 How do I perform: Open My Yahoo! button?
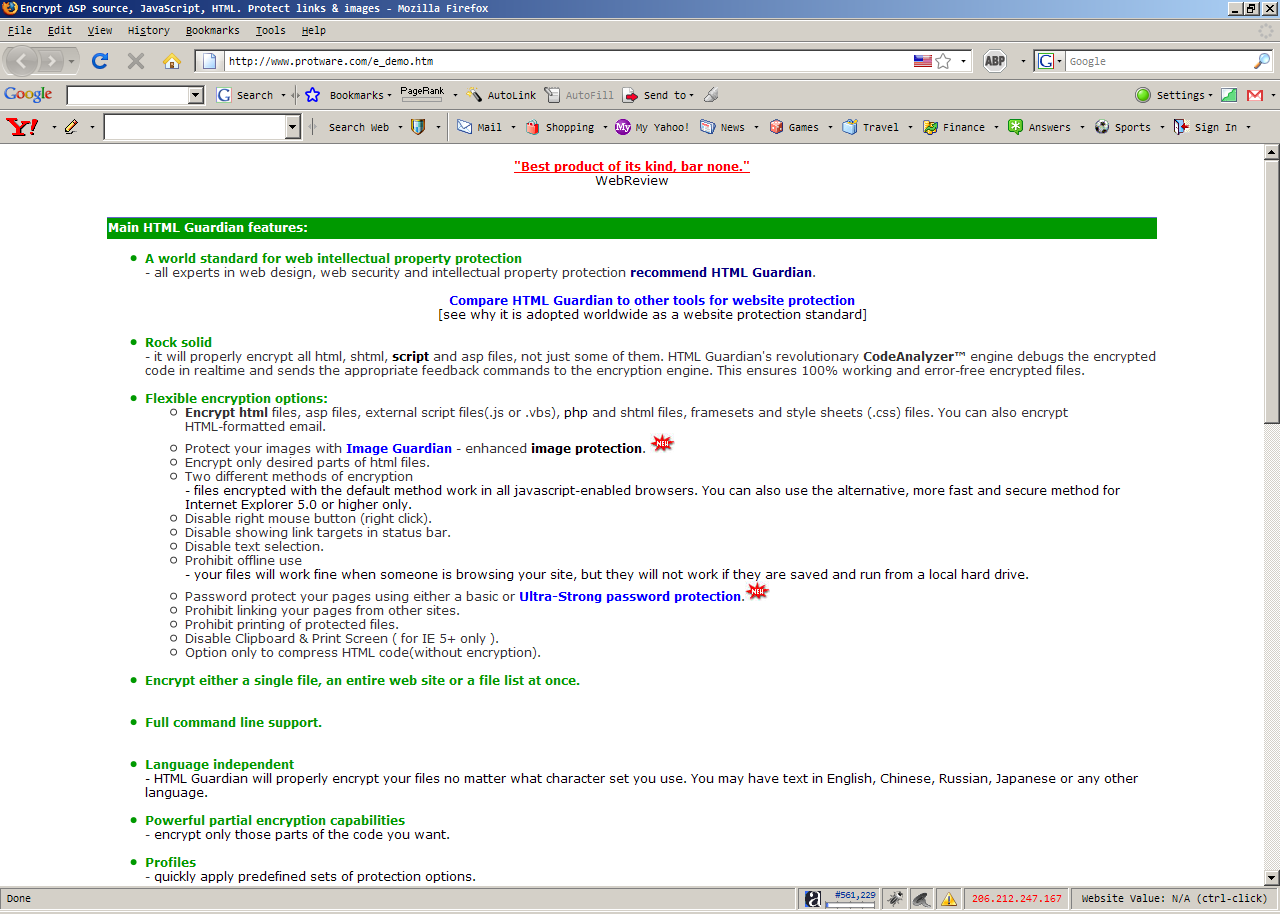[652, 127]
